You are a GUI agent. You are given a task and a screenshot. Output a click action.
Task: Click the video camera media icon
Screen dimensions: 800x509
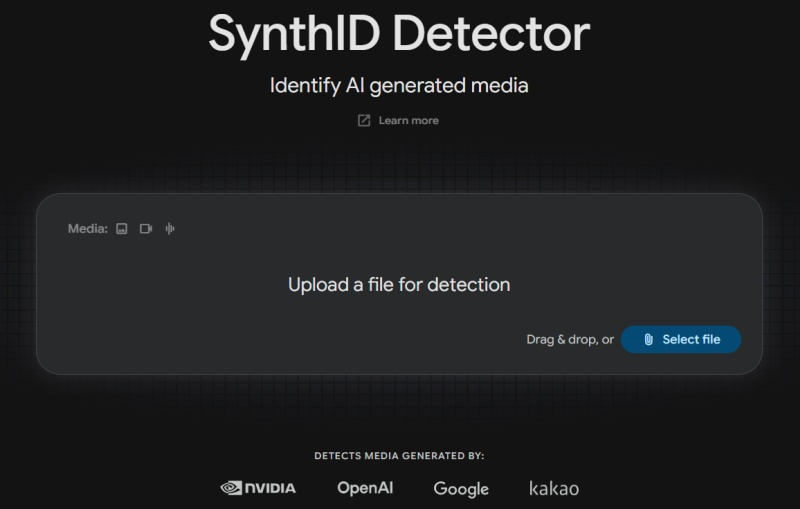pos(146,228)
